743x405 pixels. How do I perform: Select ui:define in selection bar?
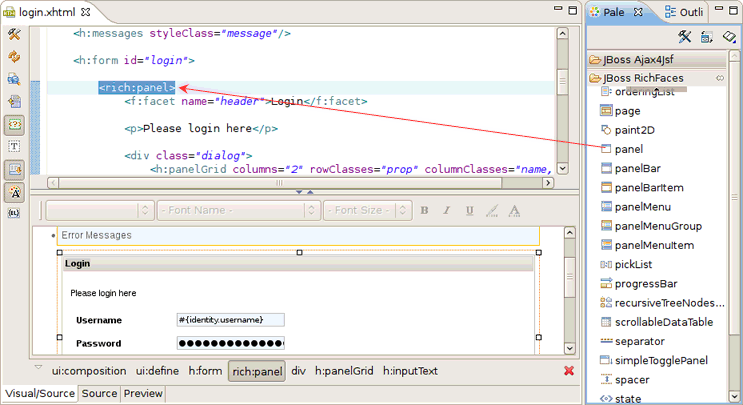coord(157,371)
